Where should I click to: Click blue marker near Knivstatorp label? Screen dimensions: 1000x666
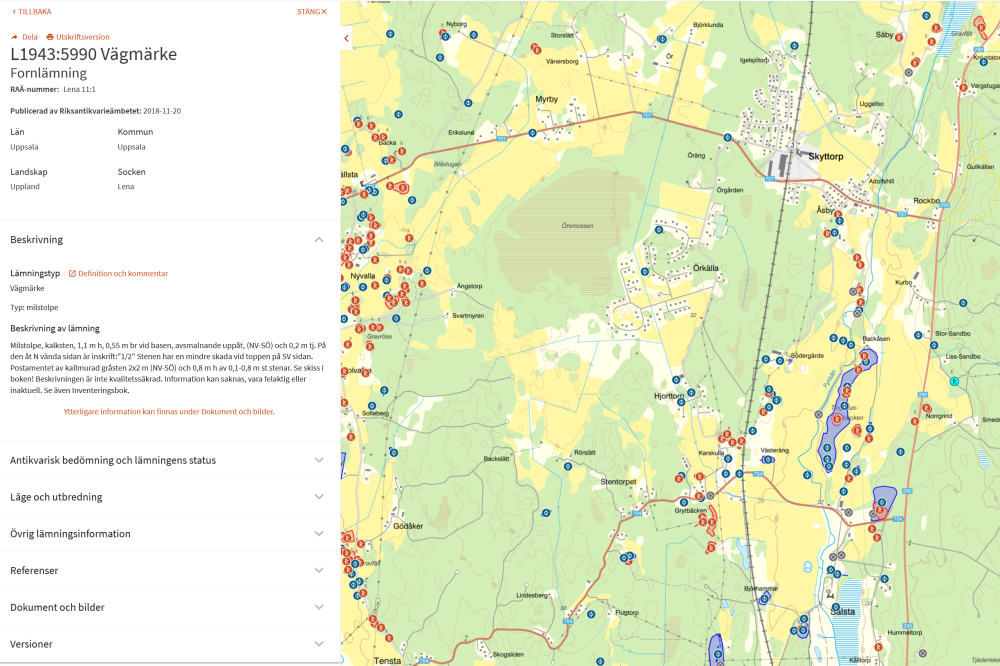984,63
